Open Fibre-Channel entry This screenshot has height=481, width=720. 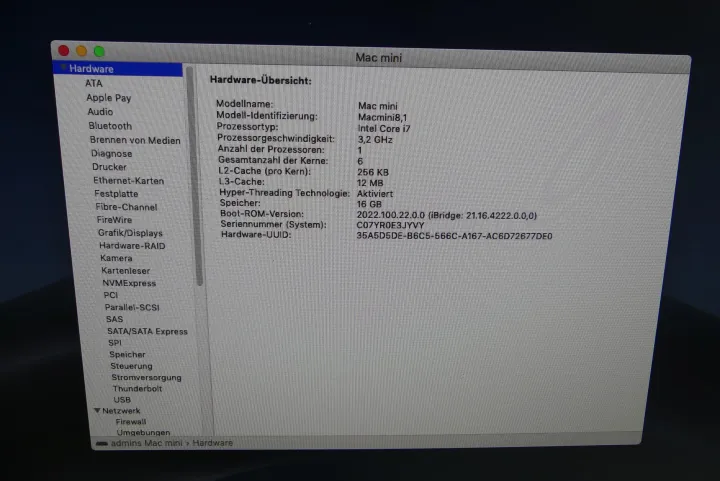pyautogui.click(x=126, y=207)
